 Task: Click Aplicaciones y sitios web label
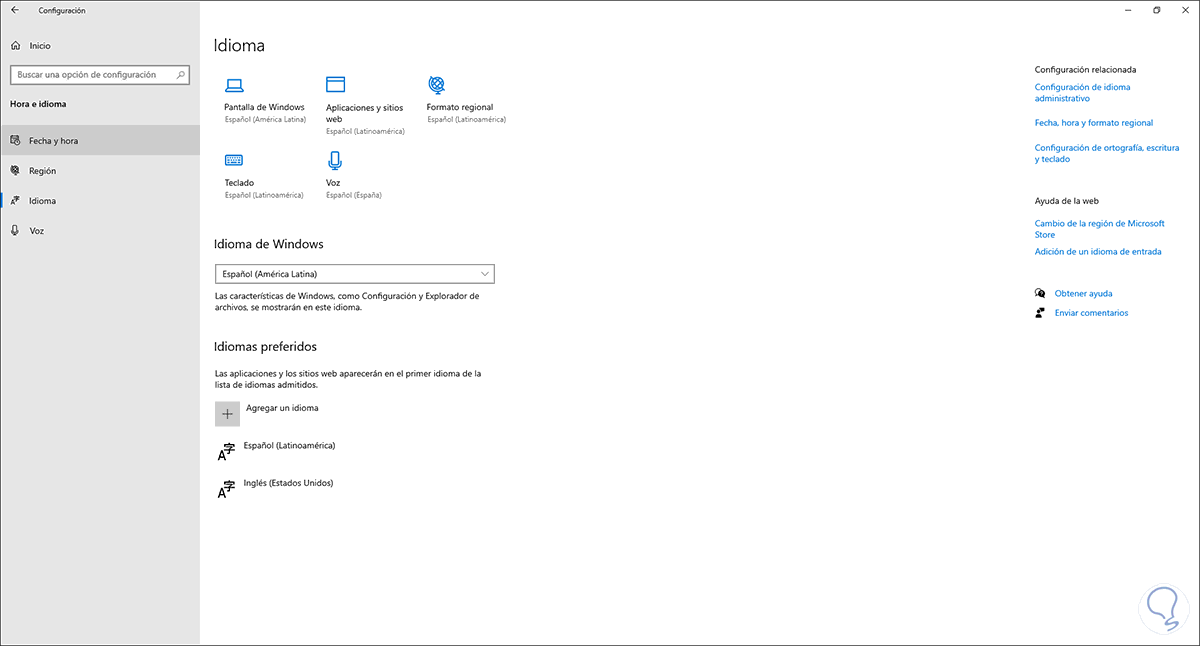coord(364,113)
